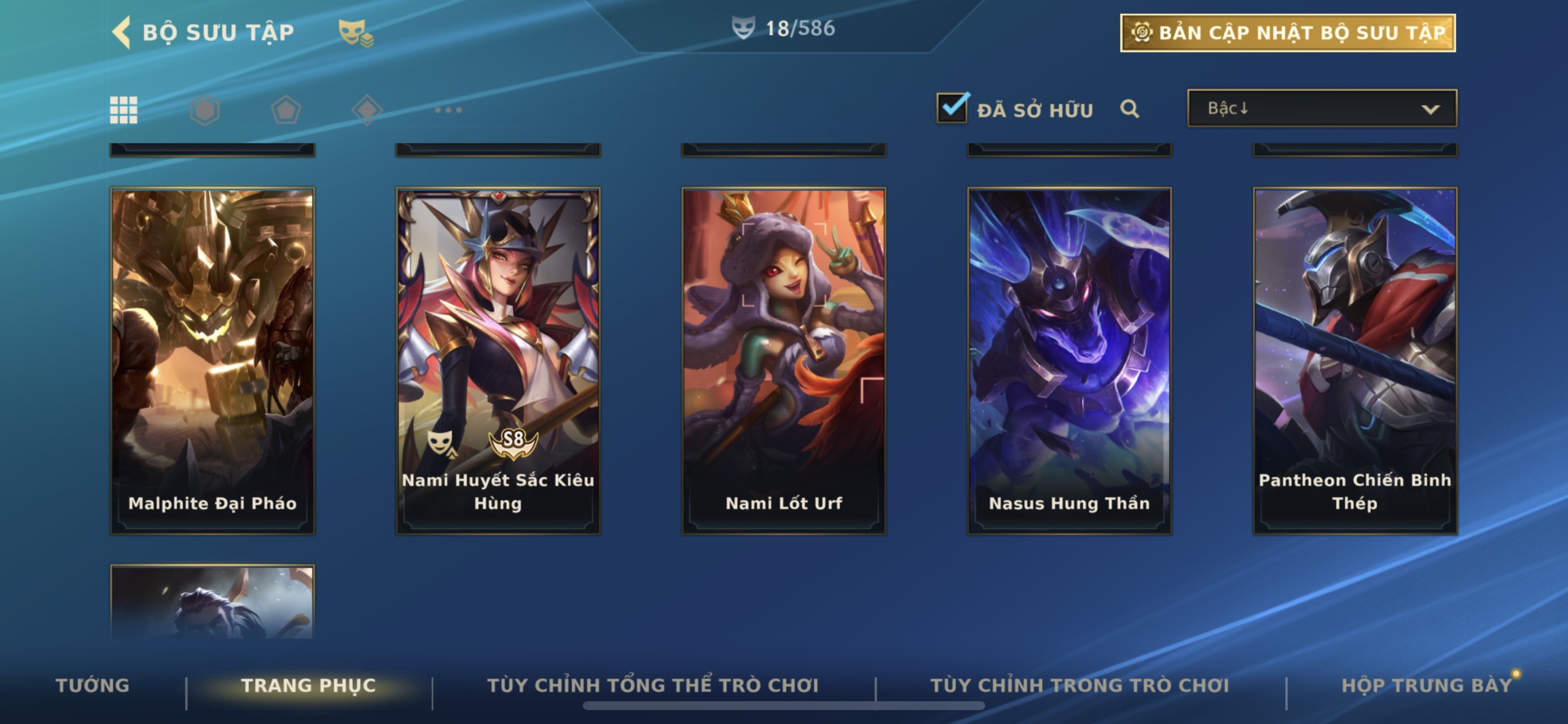Open the Malphite Đại Pháo skin card

pyautogui.click(x=212, y=361)
